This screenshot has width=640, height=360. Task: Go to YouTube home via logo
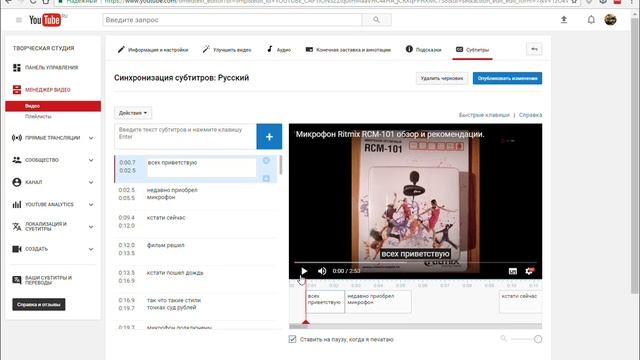45,20
